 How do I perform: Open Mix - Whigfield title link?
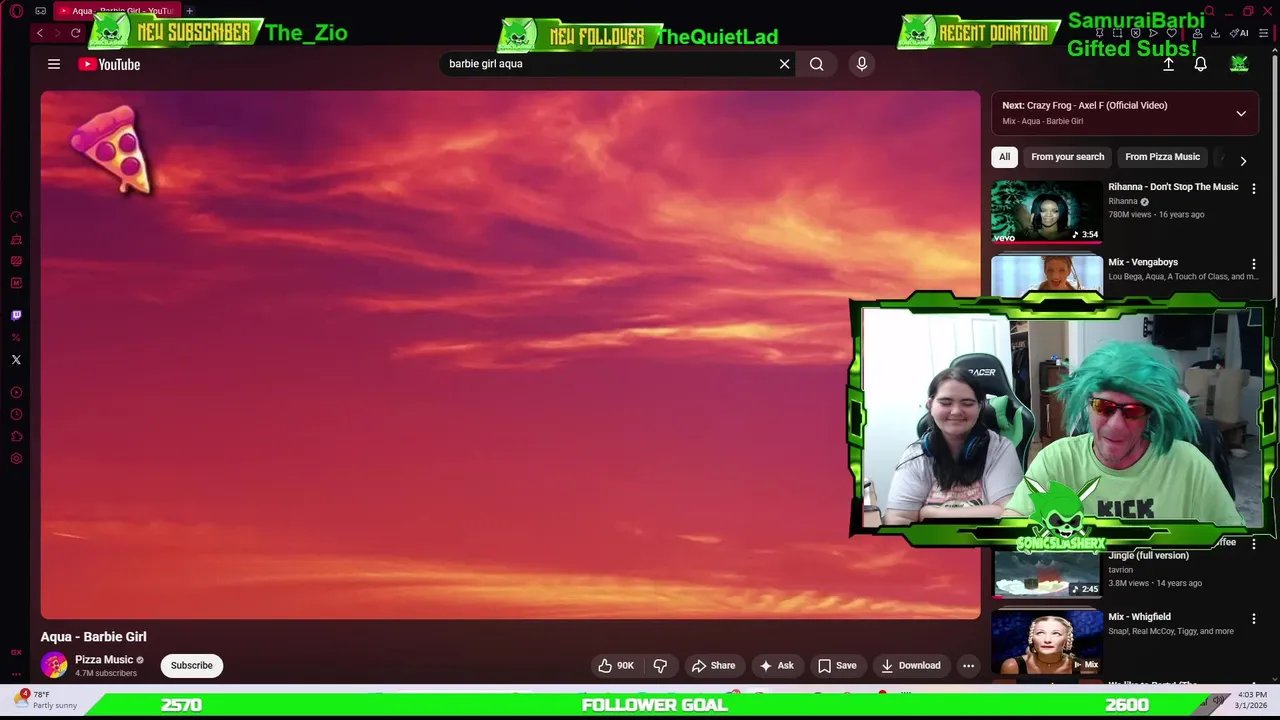[1139, 617]
